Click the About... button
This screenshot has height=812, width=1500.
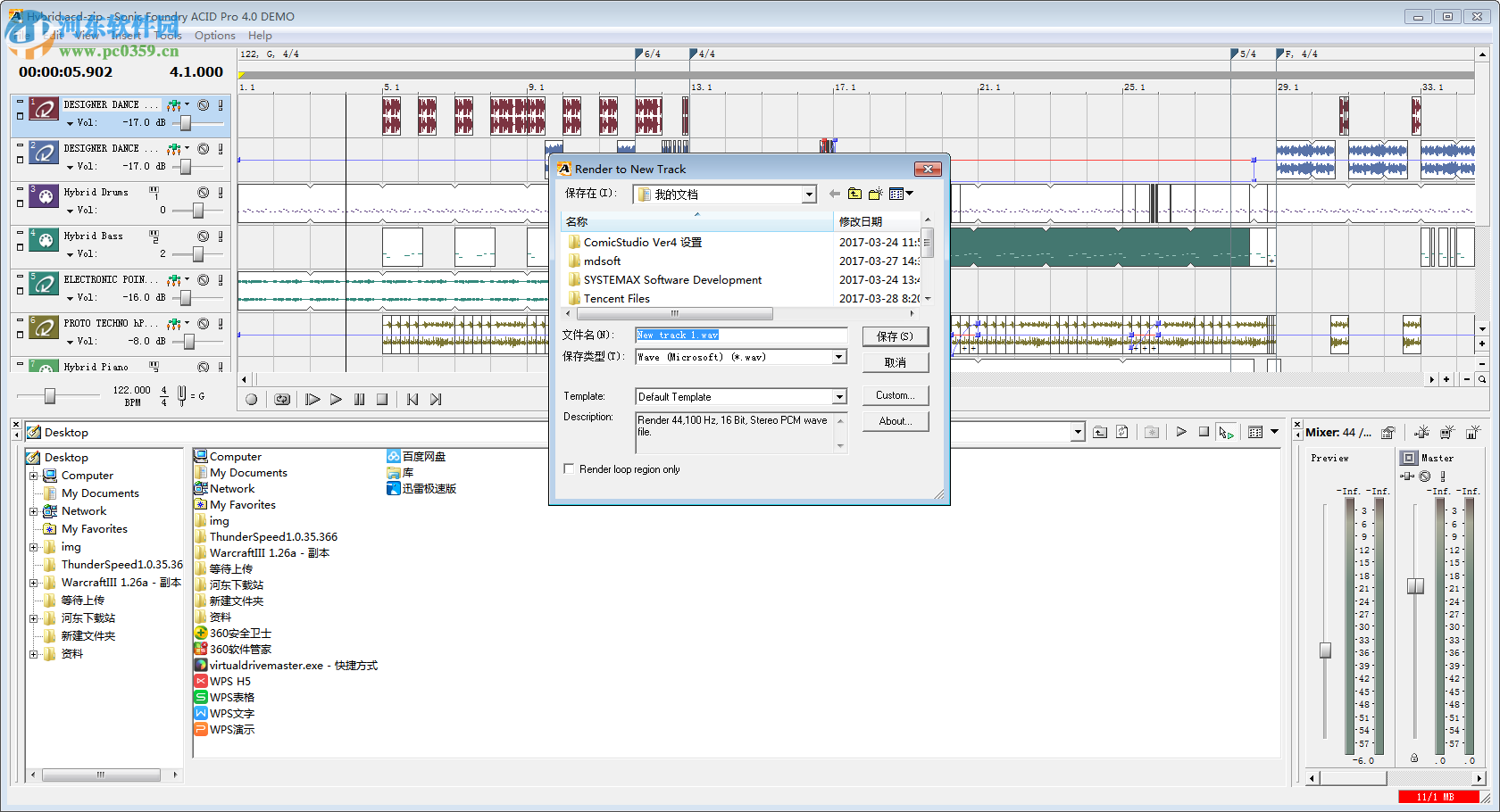coord(895,421)
